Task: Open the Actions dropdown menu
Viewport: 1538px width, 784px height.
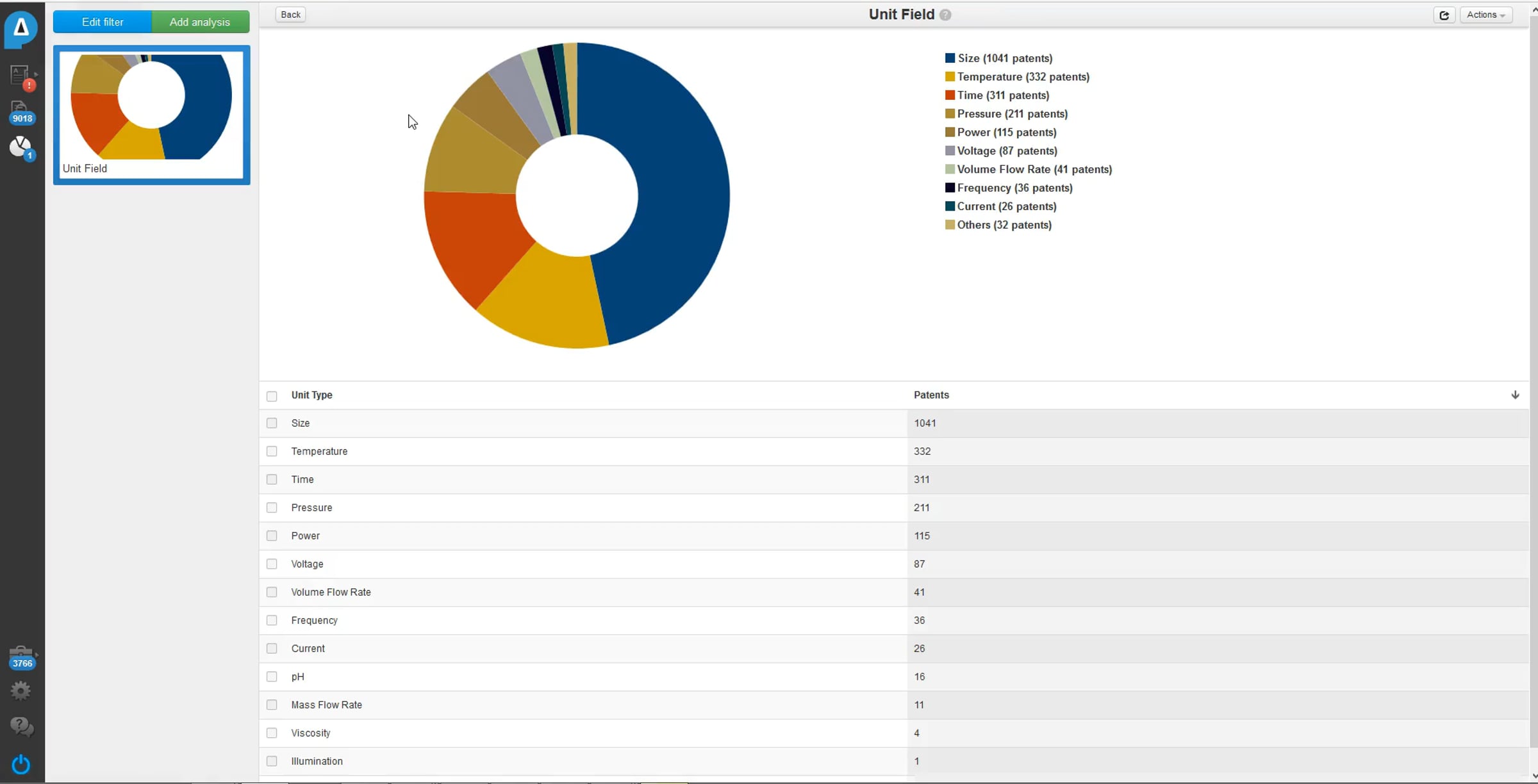Action: click(x=1485, y=15)
